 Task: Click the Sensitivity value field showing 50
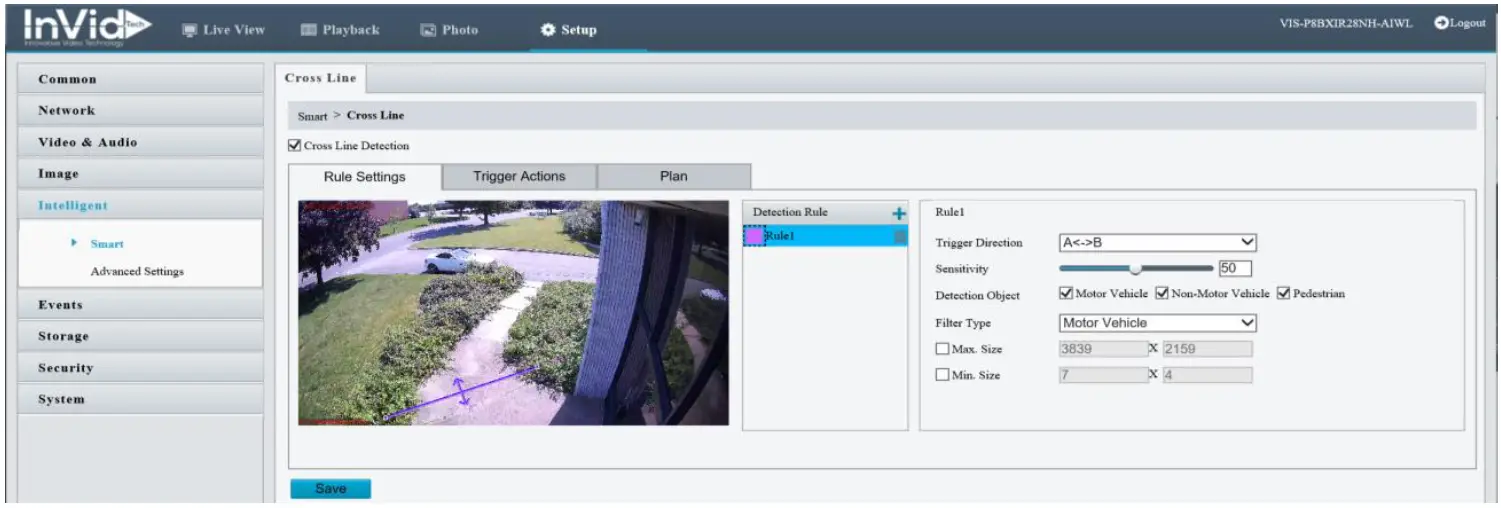pyautogui.click(x=1234, y=268)
